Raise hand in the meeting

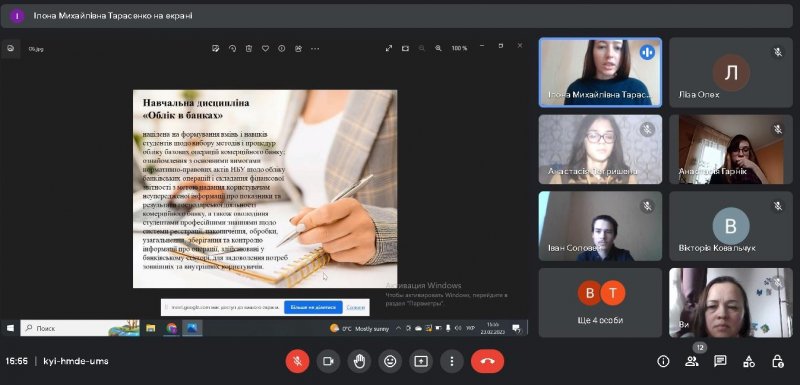click(x=359, y=362)
